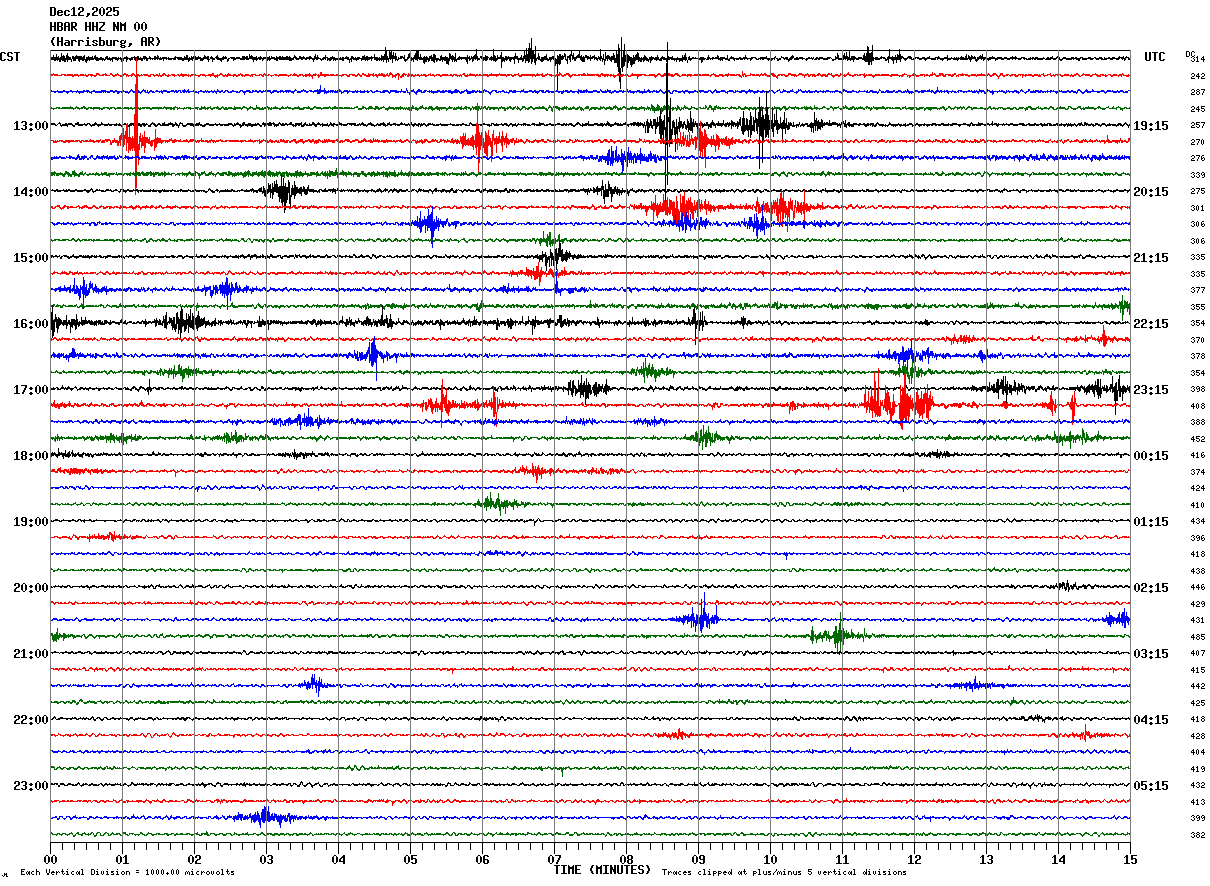Click the 00:15 UTC time label

(1151, 456)
